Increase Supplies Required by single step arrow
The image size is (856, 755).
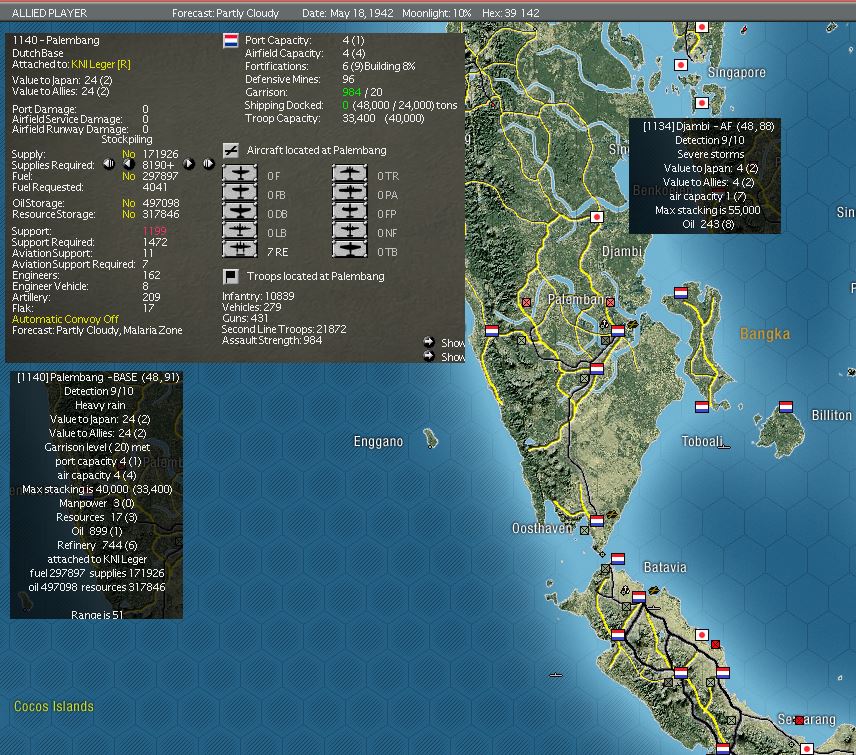pyautogui.click(x=189, y=164)
